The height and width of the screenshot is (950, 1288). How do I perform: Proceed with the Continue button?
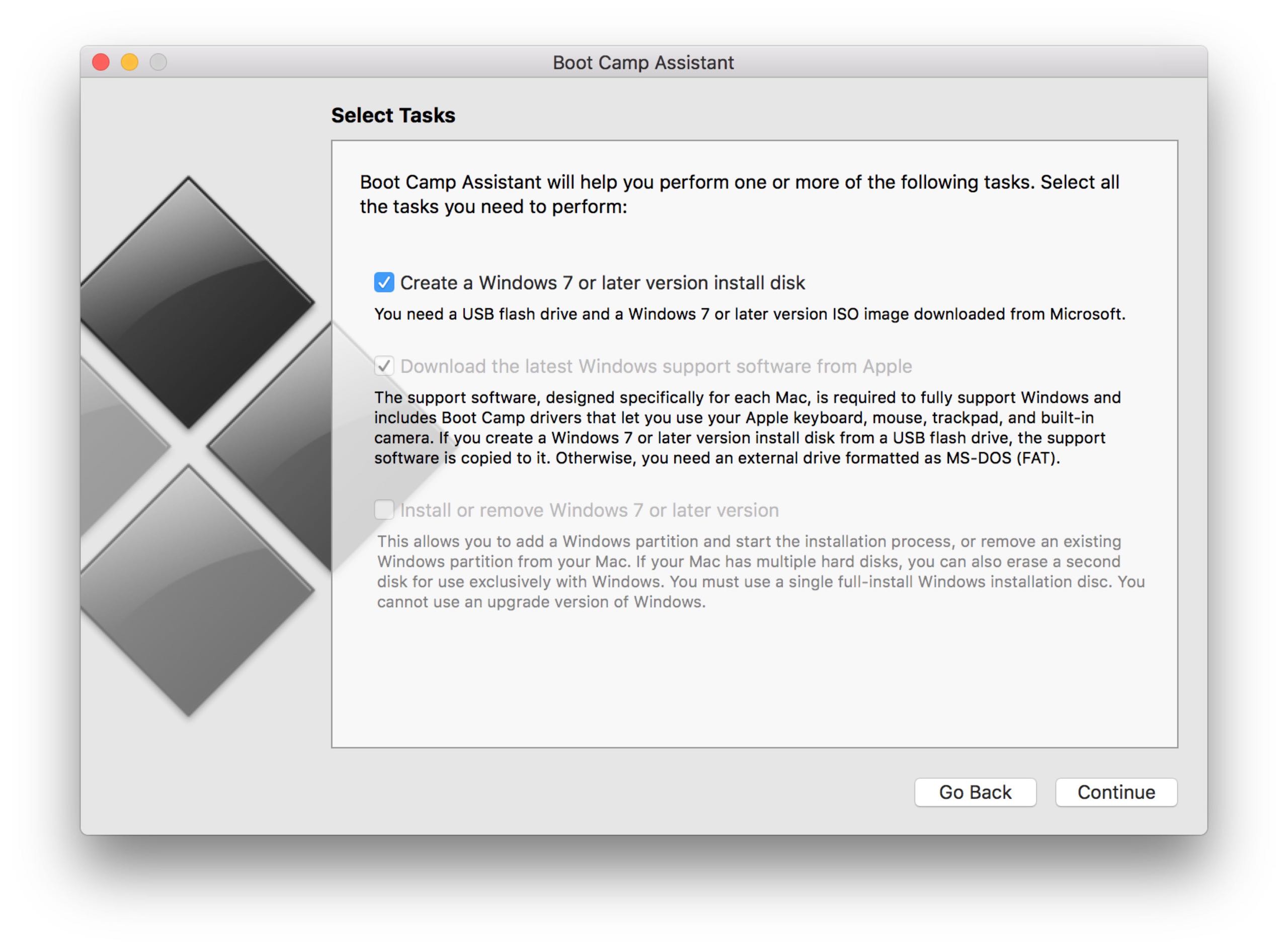pyautogui.click(x=1116, y=792)
